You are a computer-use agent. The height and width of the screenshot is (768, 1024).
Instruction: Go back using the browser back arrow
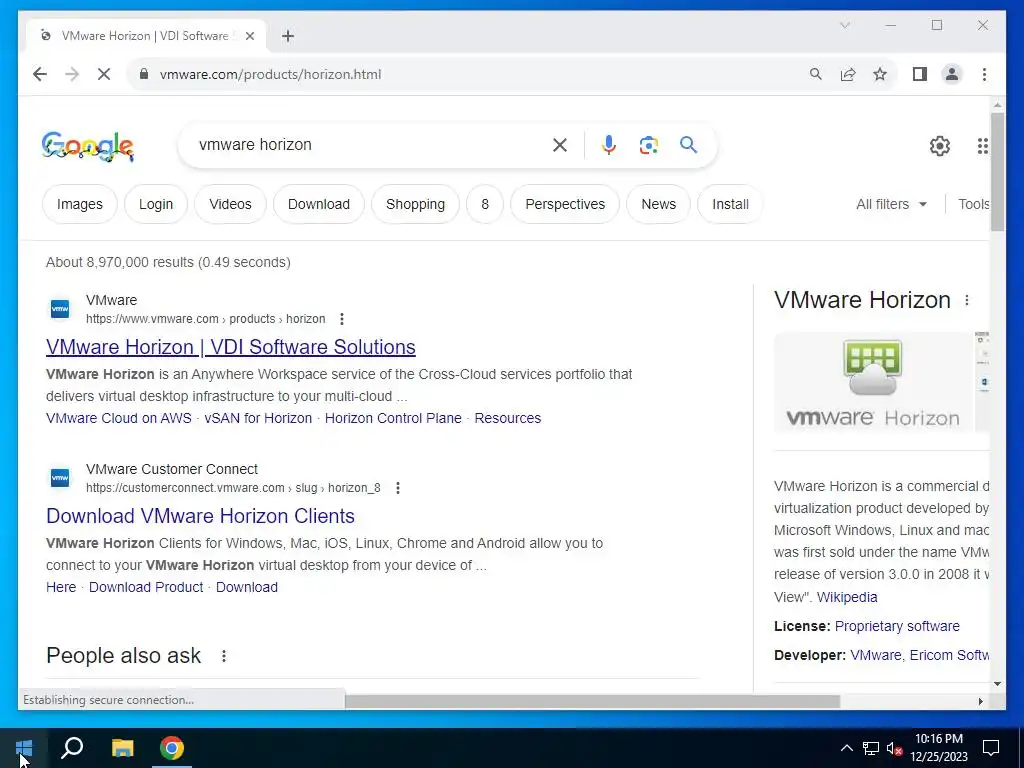40,74
